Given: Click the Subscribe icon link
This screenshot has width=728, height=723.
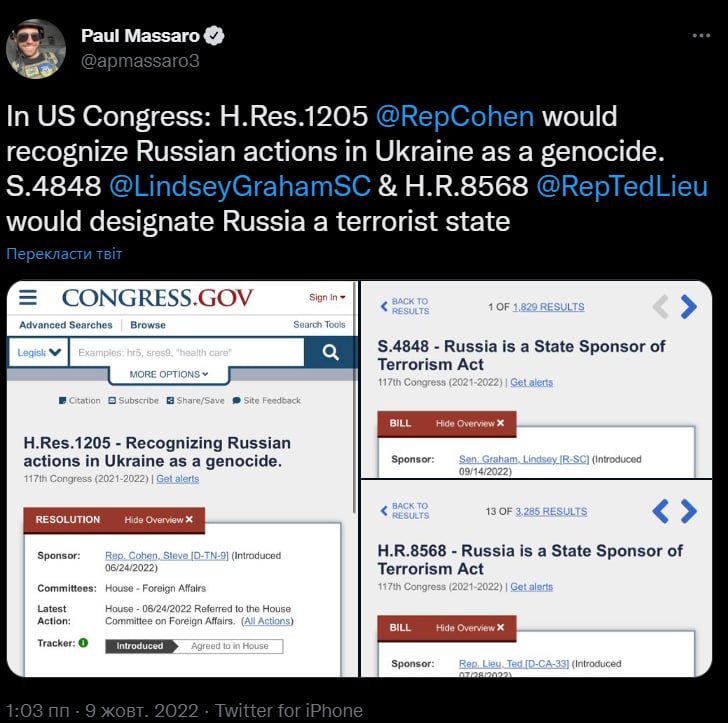Looking at the screenshot, I should [x=133, y=400].
